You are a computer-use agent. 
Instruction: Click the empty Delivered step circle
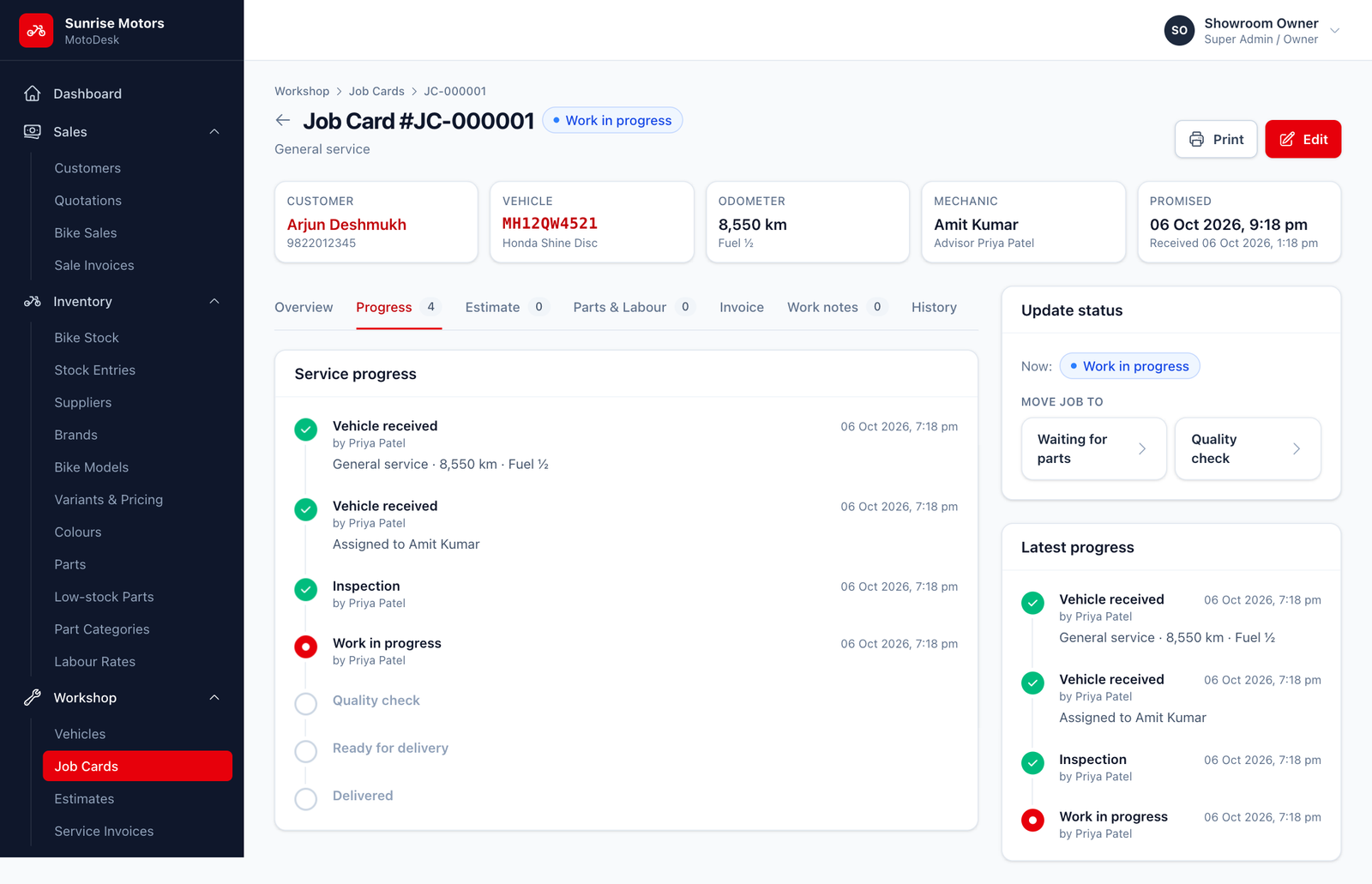(x=306, y=799)
